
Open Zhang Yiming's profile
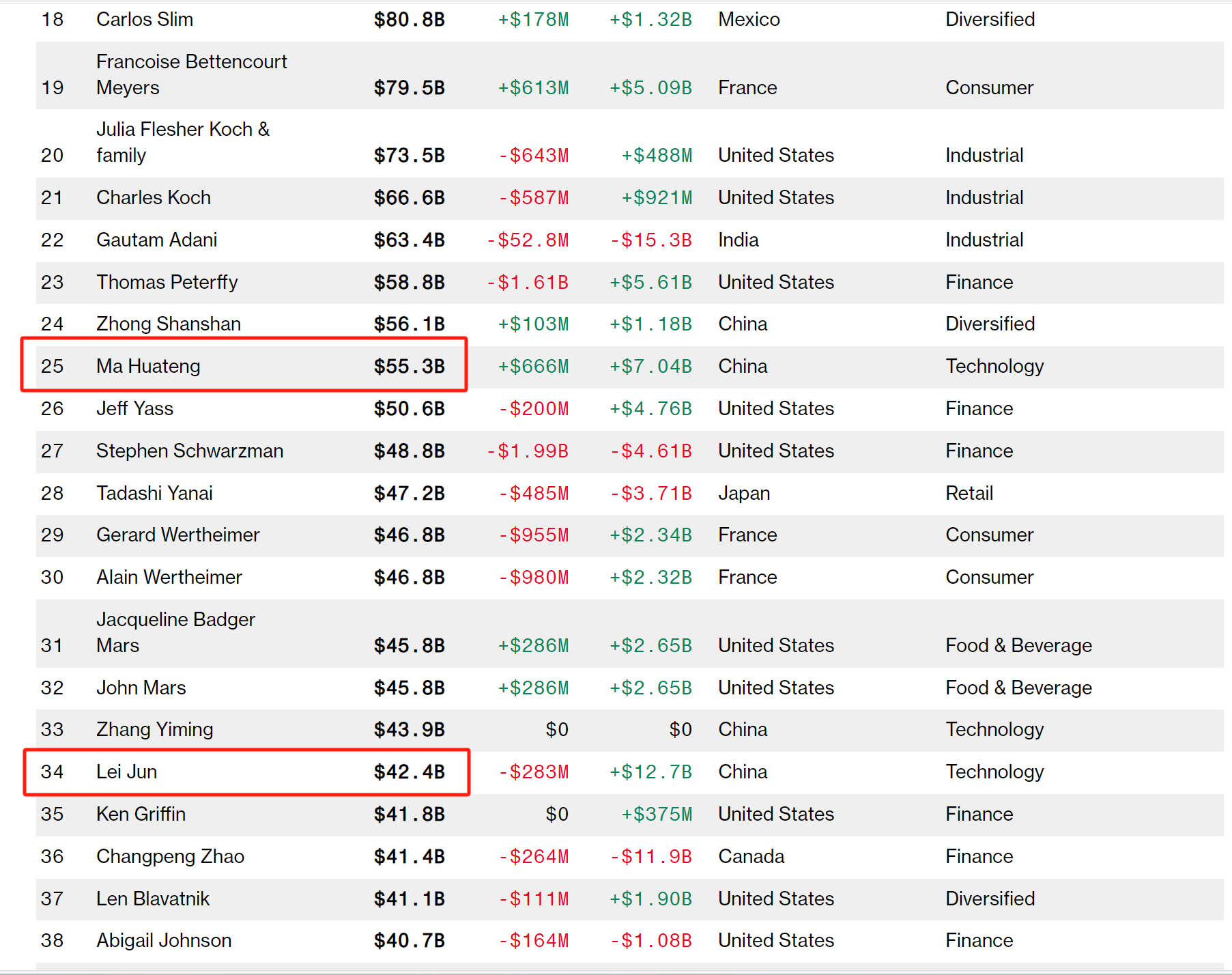pyautogui.click(x=154, y=730)
